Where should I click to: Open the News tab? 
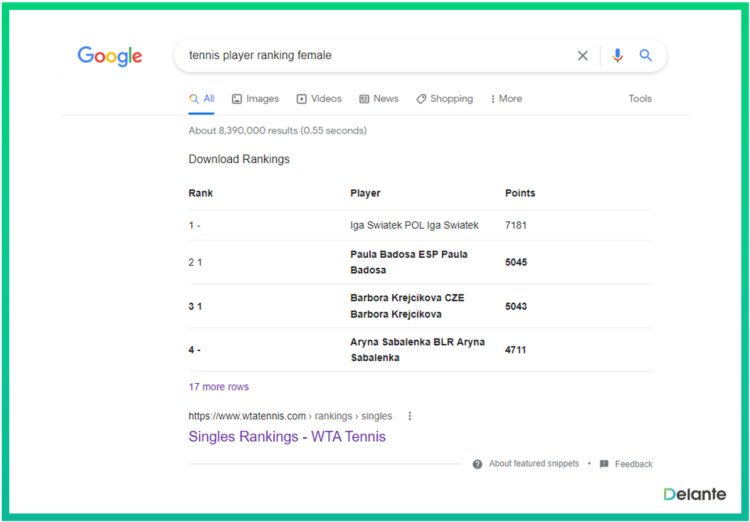[x=379, y=99]
